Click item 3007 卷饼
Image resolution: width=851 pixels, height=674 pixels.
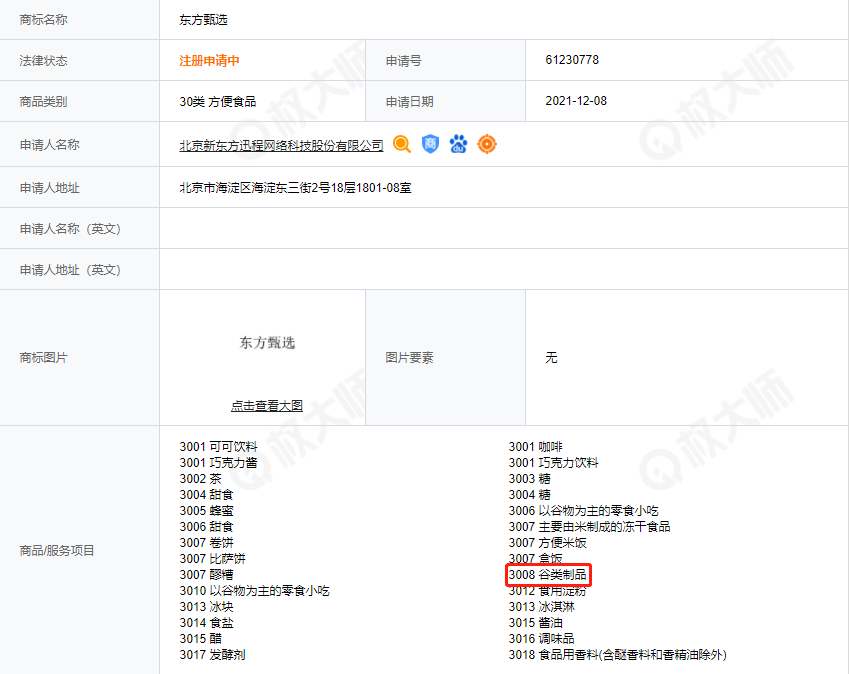pos(206,543)
